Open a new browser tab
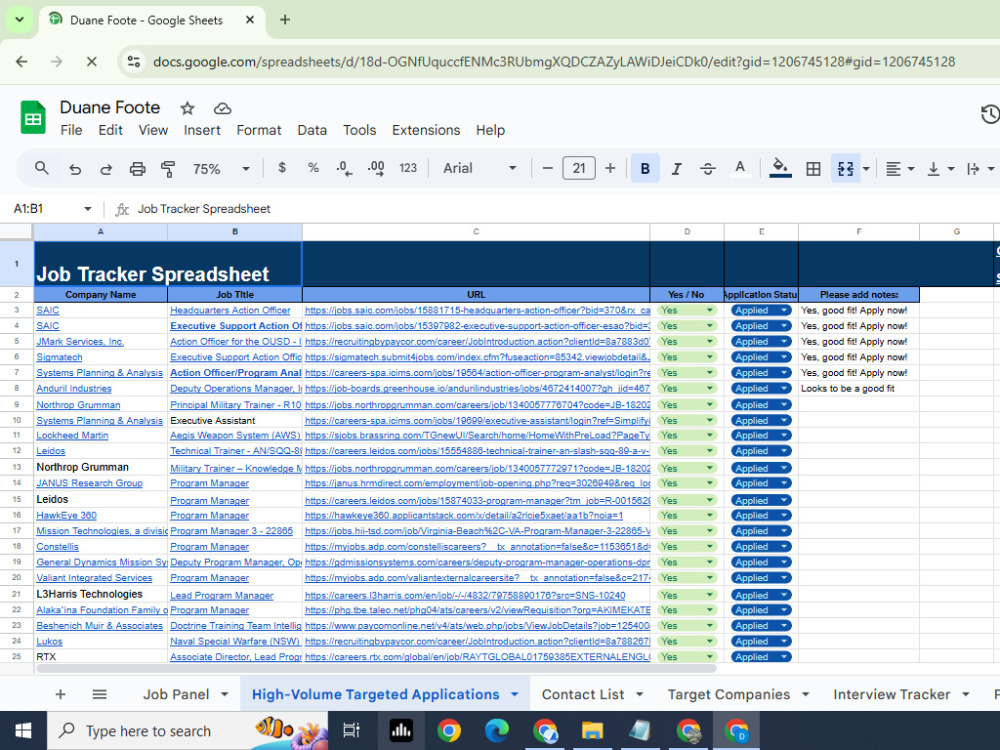 [x=285, y=20]
